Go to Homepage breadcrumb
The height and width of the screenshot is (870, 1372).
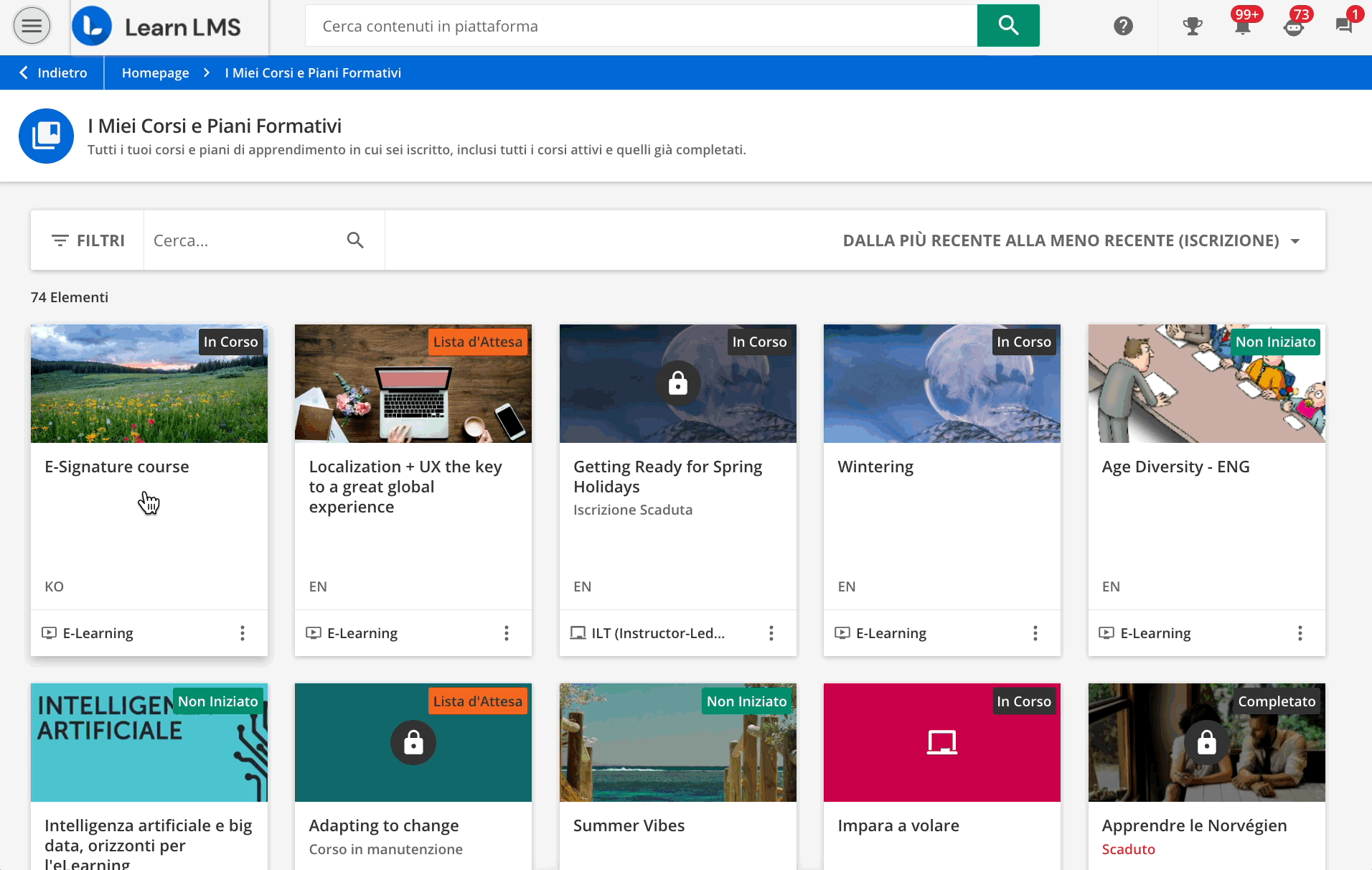tap(155, 72)
